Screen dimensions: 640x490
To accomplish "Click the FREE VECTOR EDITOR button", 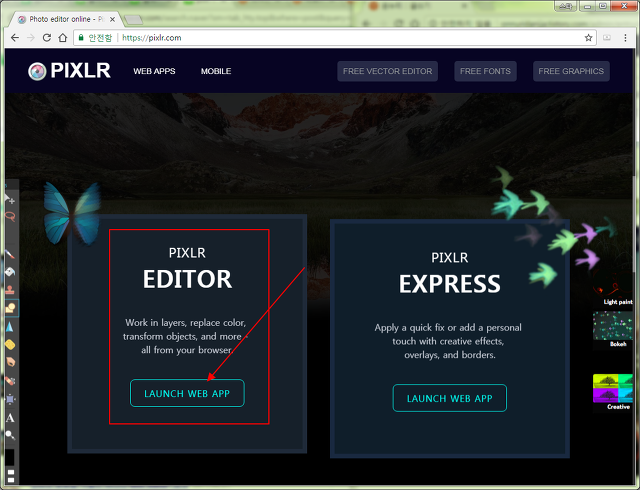I will pyautogui.click(x=387, y=71).
